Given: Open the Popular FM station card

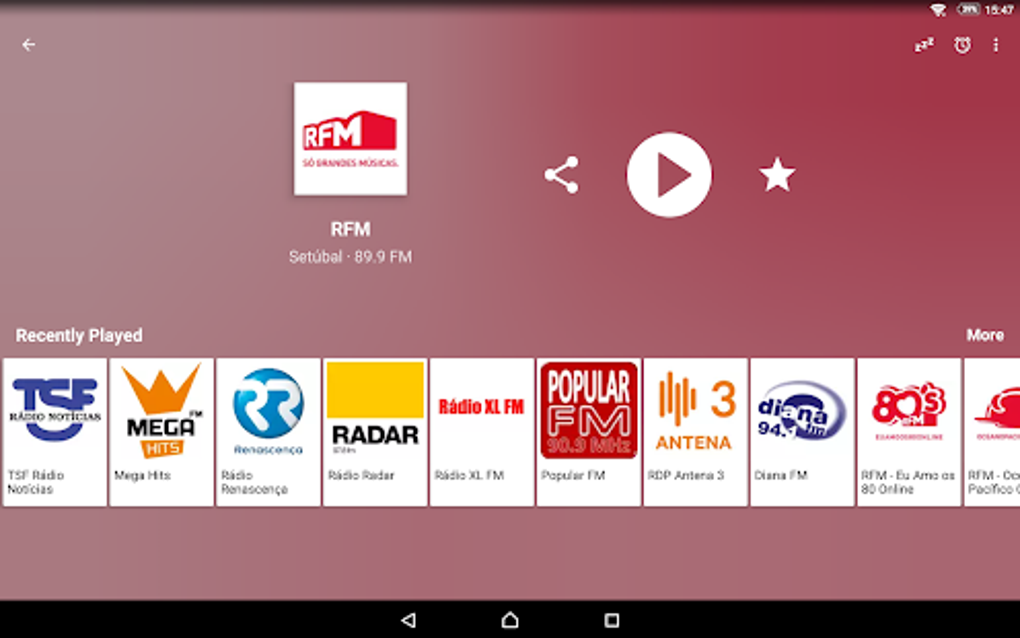Looking at the screenshot, I should click(589, 432).
